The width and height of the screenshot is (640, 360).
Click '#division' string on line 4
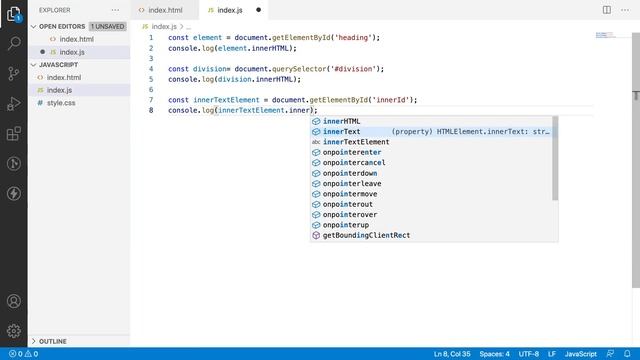(353, 69)
